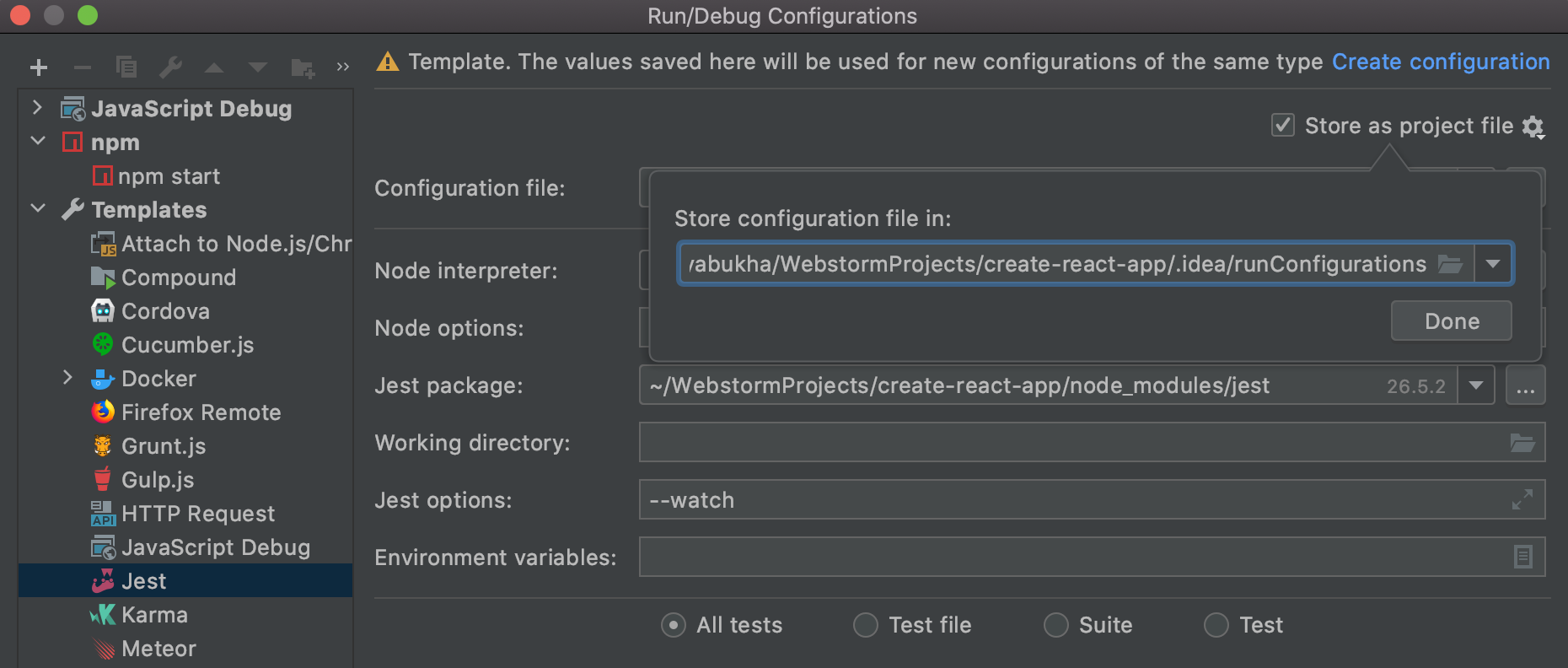This screenshot has height=668, width=1568.
Task: Toggle Store as project file checkbox
Action: point(1283,126)
